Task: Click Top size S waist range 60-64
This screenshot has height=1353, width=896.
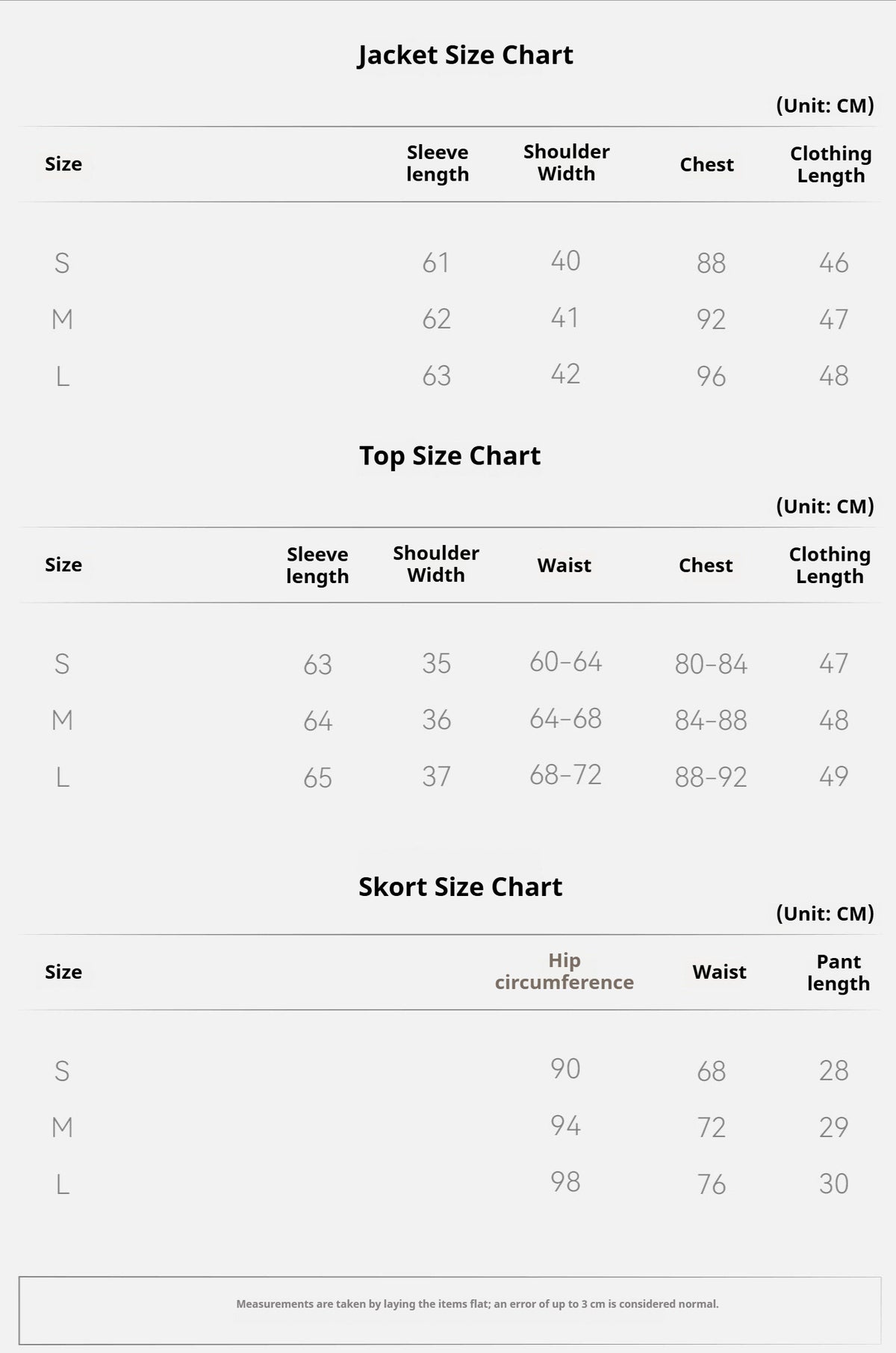Action: (x=566, y=662)
